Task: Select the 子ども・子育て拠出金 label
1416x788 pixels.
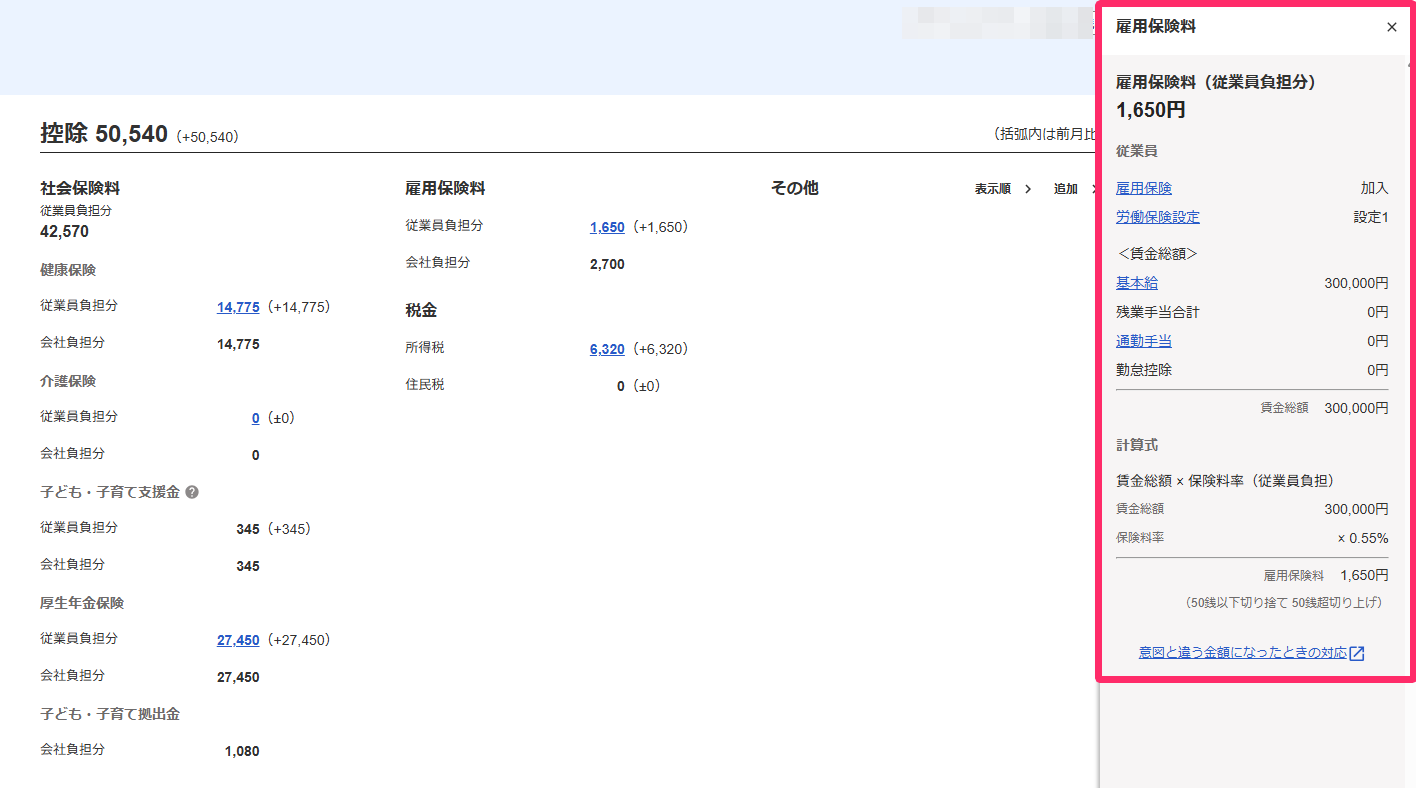Action: (x=110, y=714)
